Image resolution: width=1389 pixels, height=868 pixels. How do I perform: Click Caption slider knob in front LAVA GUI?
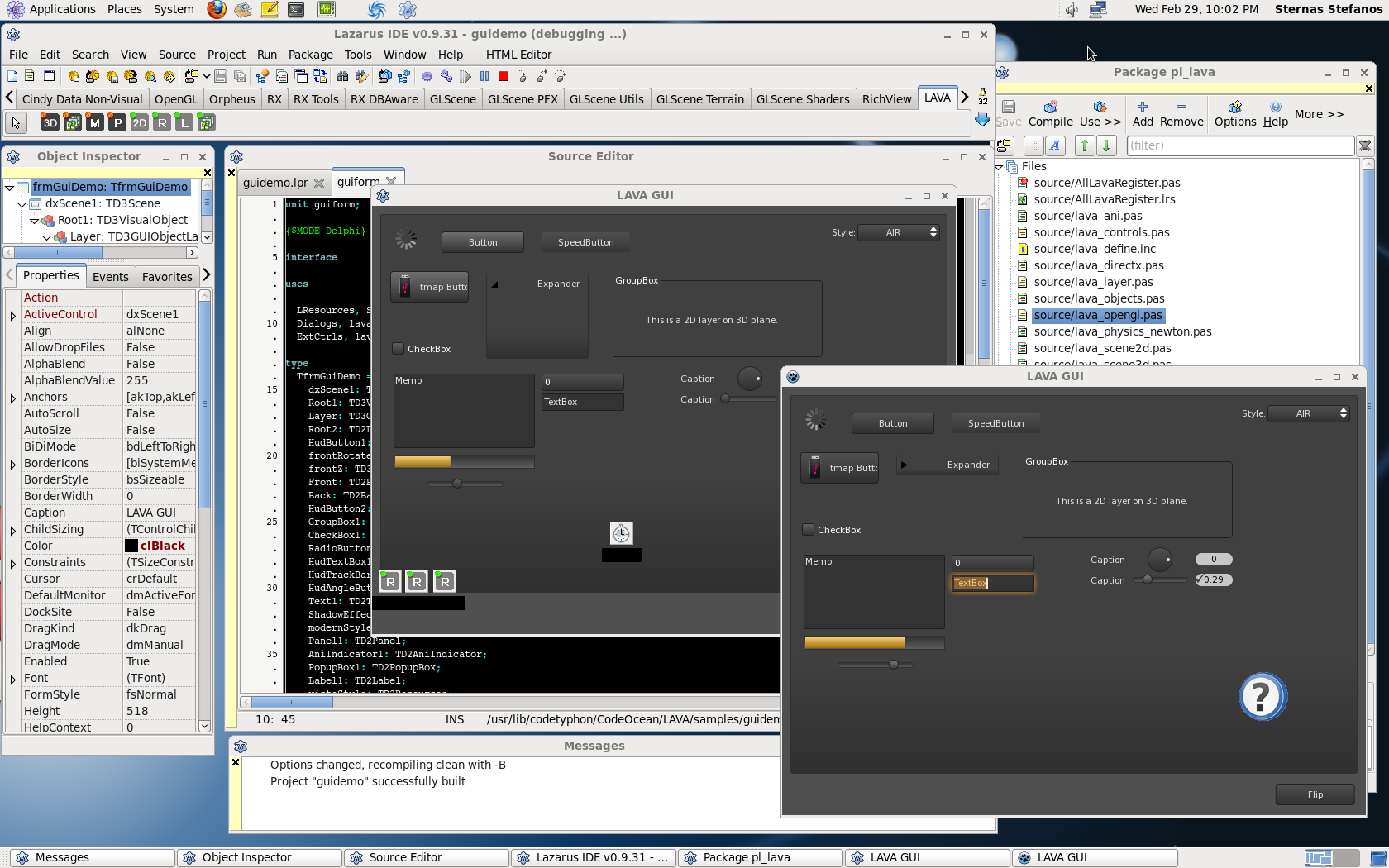click(x=1148, y=579)
